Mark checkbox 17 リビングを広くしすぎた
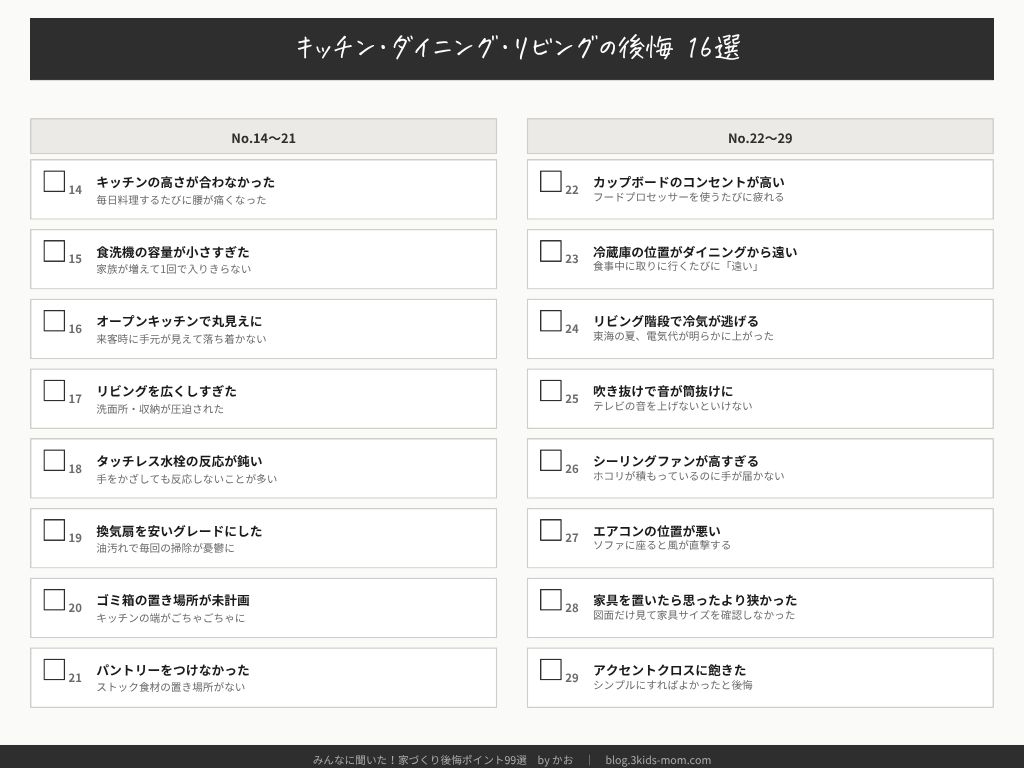The height and width of the screenshot is (768, 1024). pyautogui.click(x=54, y=391)
